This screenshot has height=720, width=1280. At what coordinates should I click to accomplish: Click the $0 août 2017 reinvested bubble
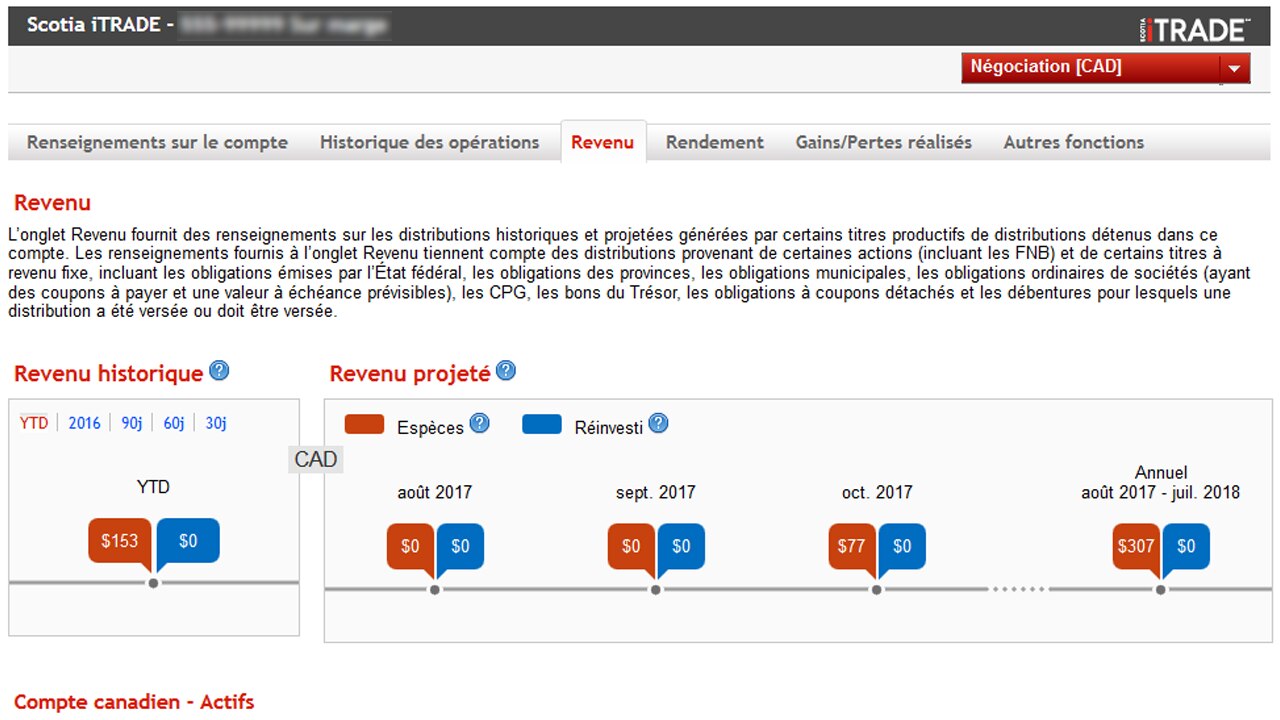(x=460, y=546)
